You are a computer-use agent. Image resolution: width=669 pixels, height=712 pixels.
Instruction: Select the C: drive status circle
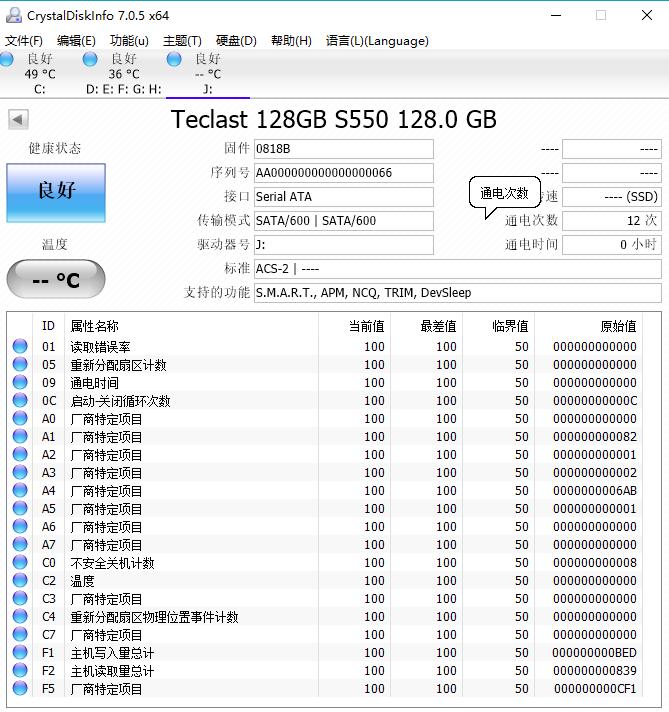pos(7,59)
